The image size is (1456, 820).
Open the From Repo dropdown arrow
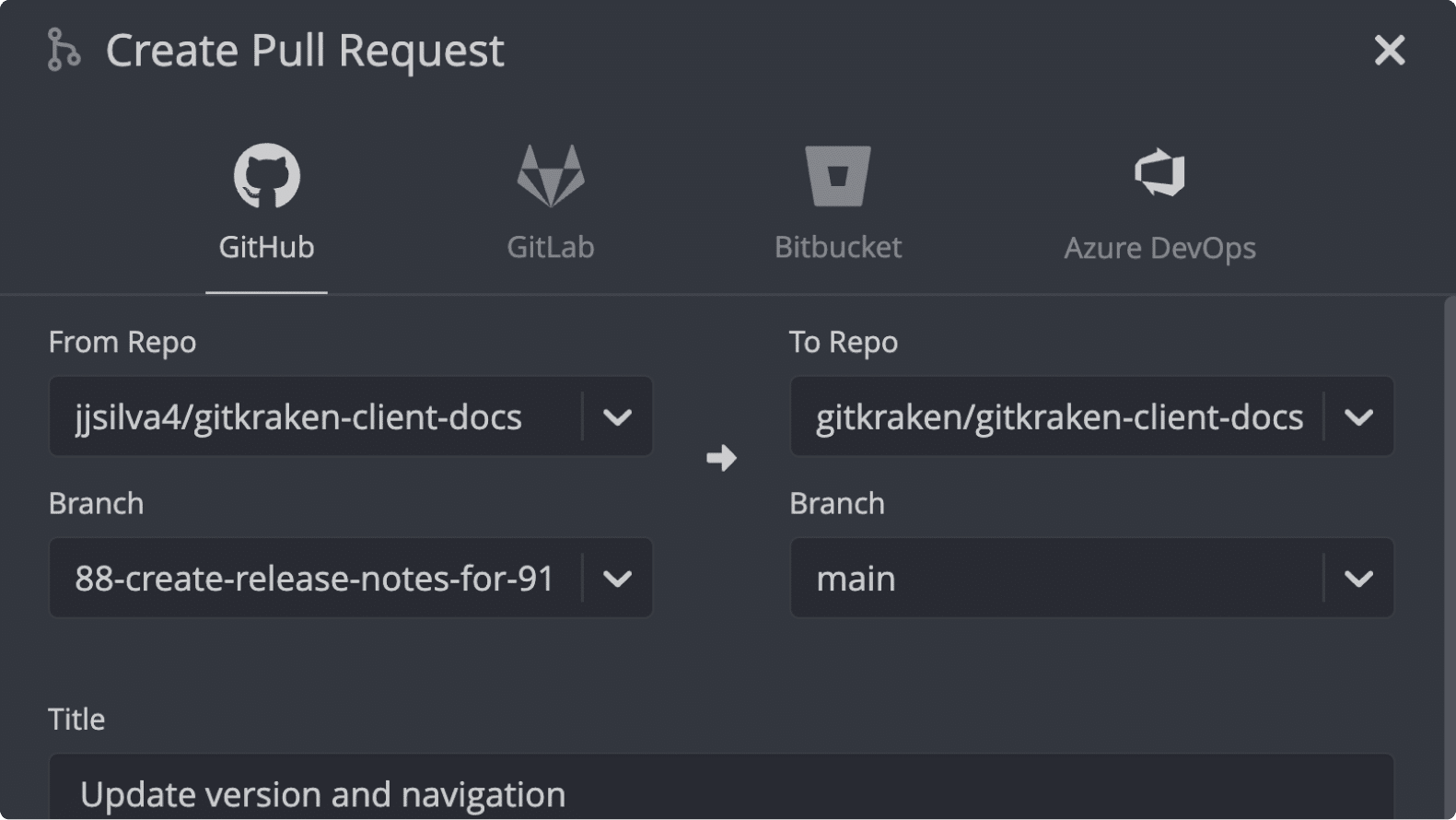(x=617, y=417)
